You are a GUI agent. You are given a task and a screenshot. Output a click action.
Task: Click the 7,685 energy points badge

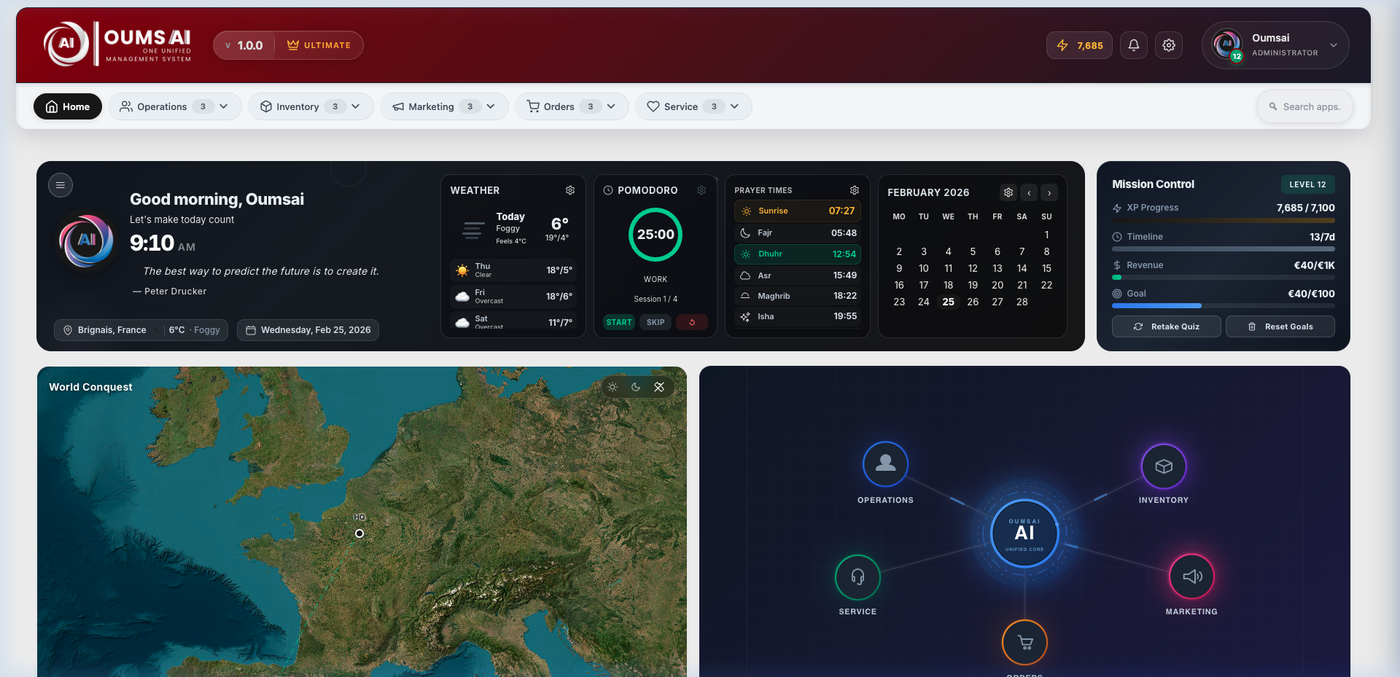(x=1079, y=45)
